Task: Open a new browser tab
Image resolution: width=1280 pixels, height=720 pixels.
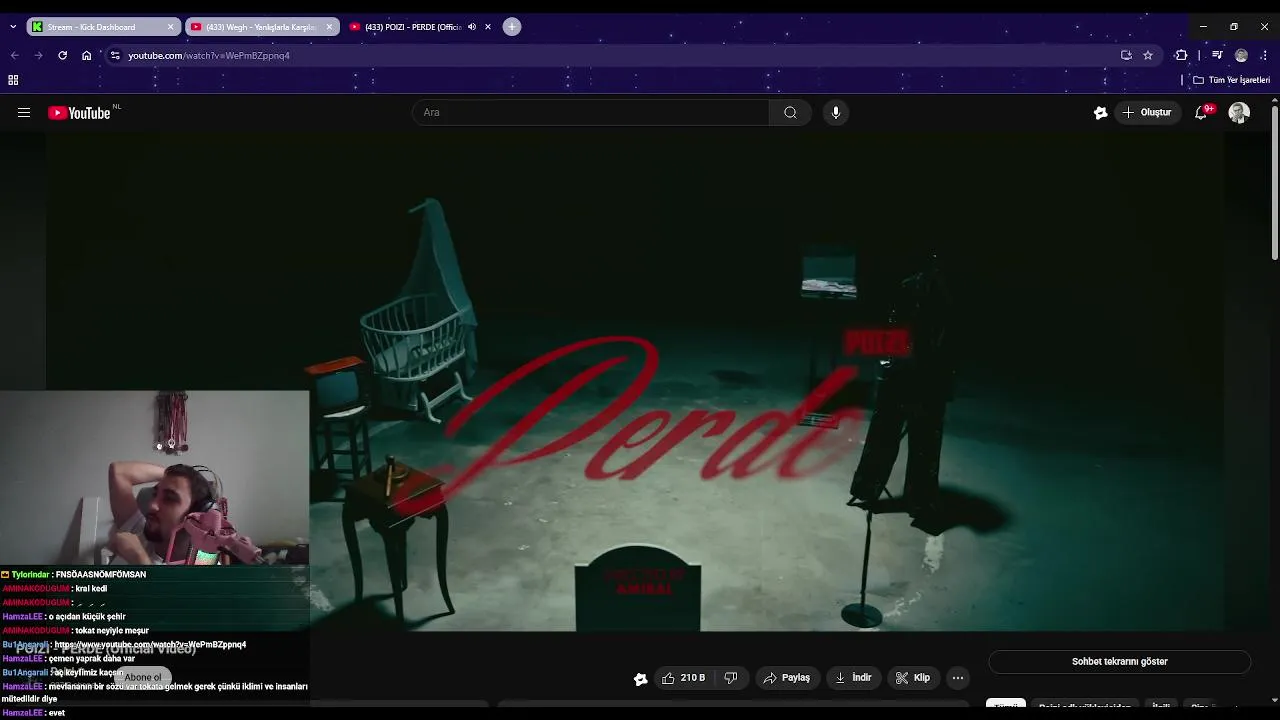Action: click(512, 27)
